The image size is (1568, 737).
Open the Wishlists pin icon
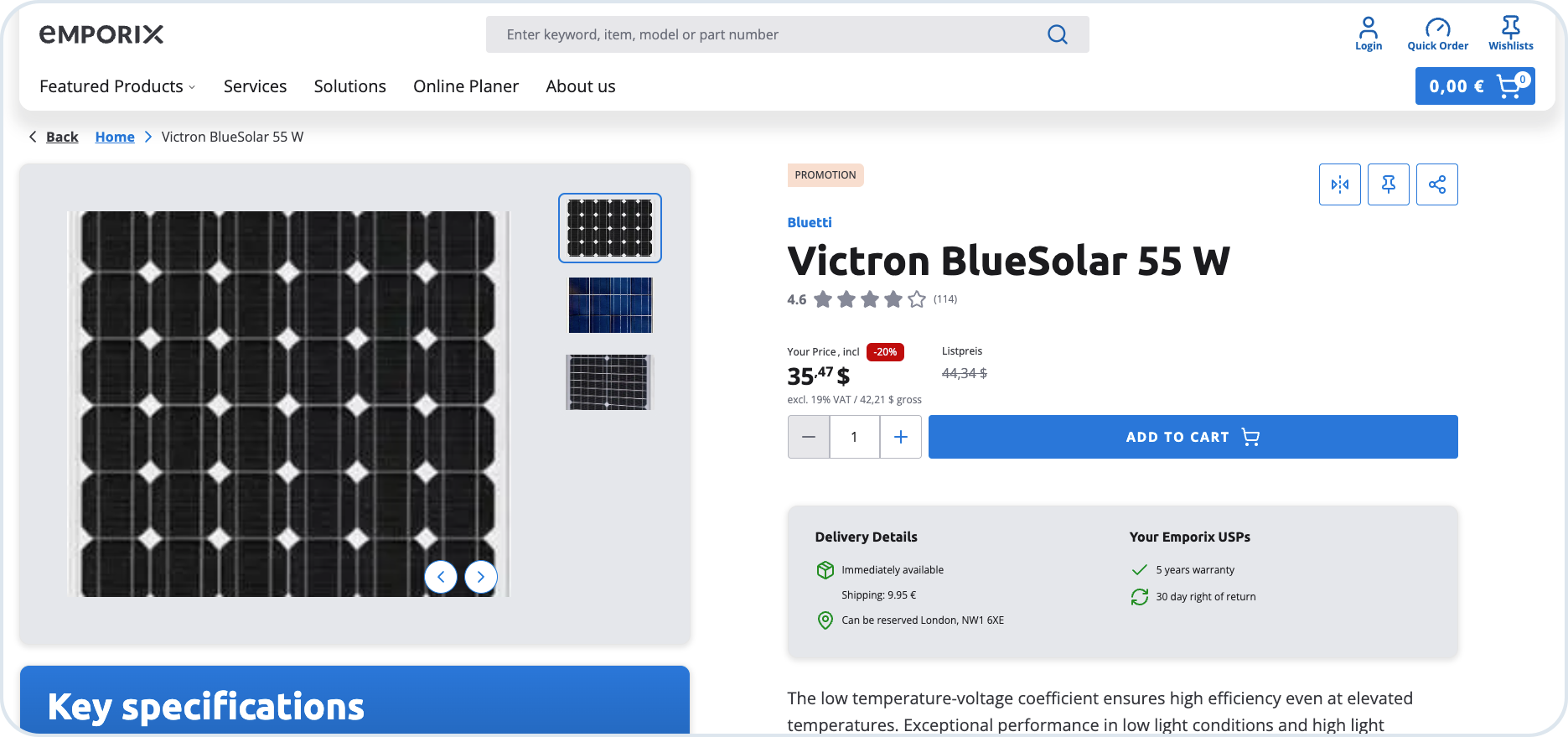click(1510, 34)
